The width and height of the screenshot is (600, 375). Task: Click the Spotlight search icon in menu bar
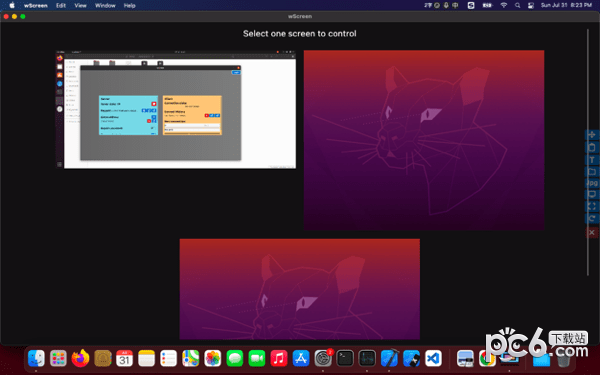(x=517, y=5)
